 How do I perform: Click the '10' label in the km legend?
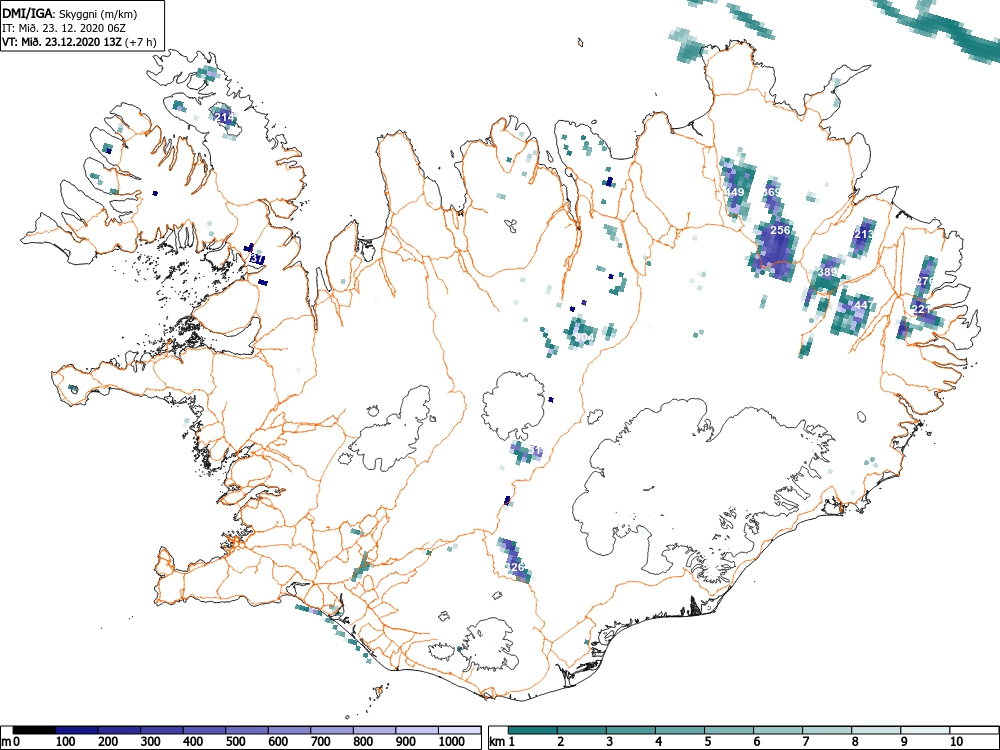point(956,742)
